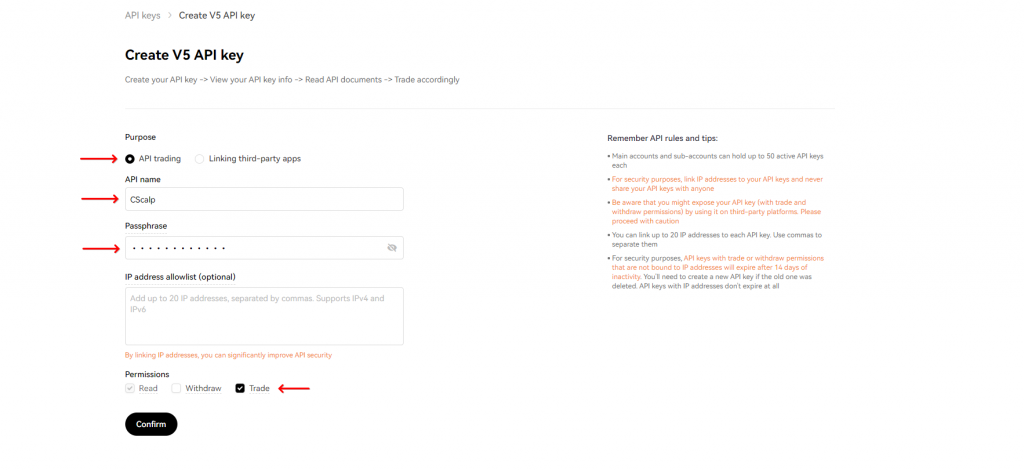Click the Remember API rules and tips heading

coord(662,138)
